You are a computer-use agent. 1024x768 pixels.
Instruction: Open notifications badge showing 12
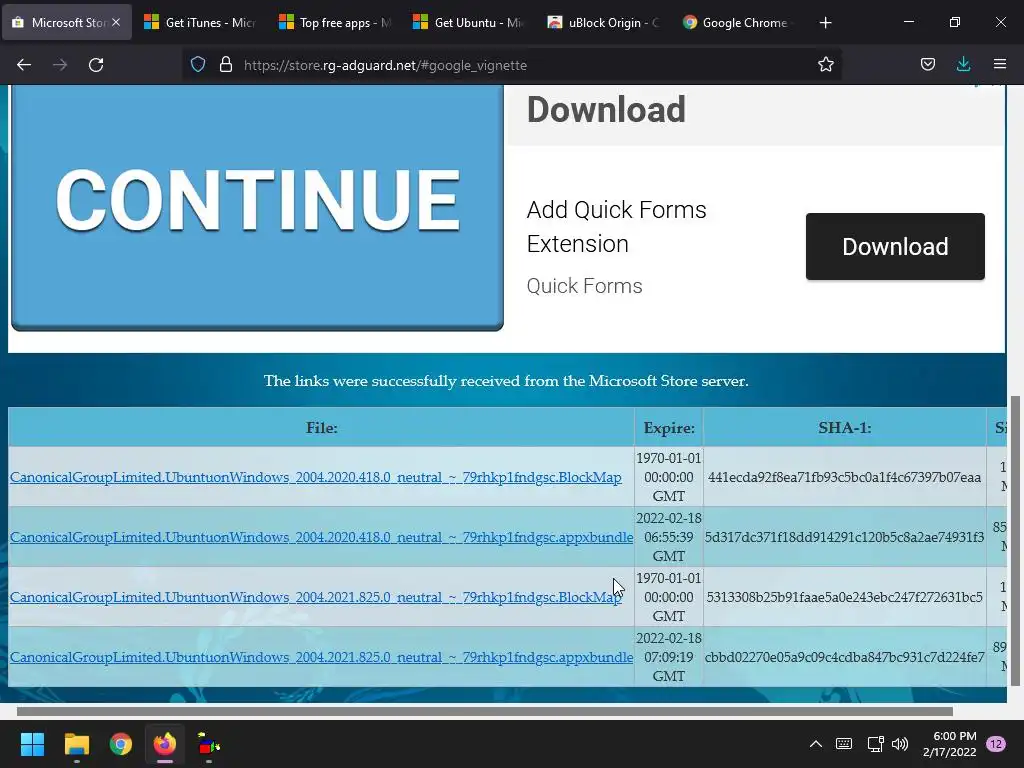pyautogui.click(x=996, y=744)
